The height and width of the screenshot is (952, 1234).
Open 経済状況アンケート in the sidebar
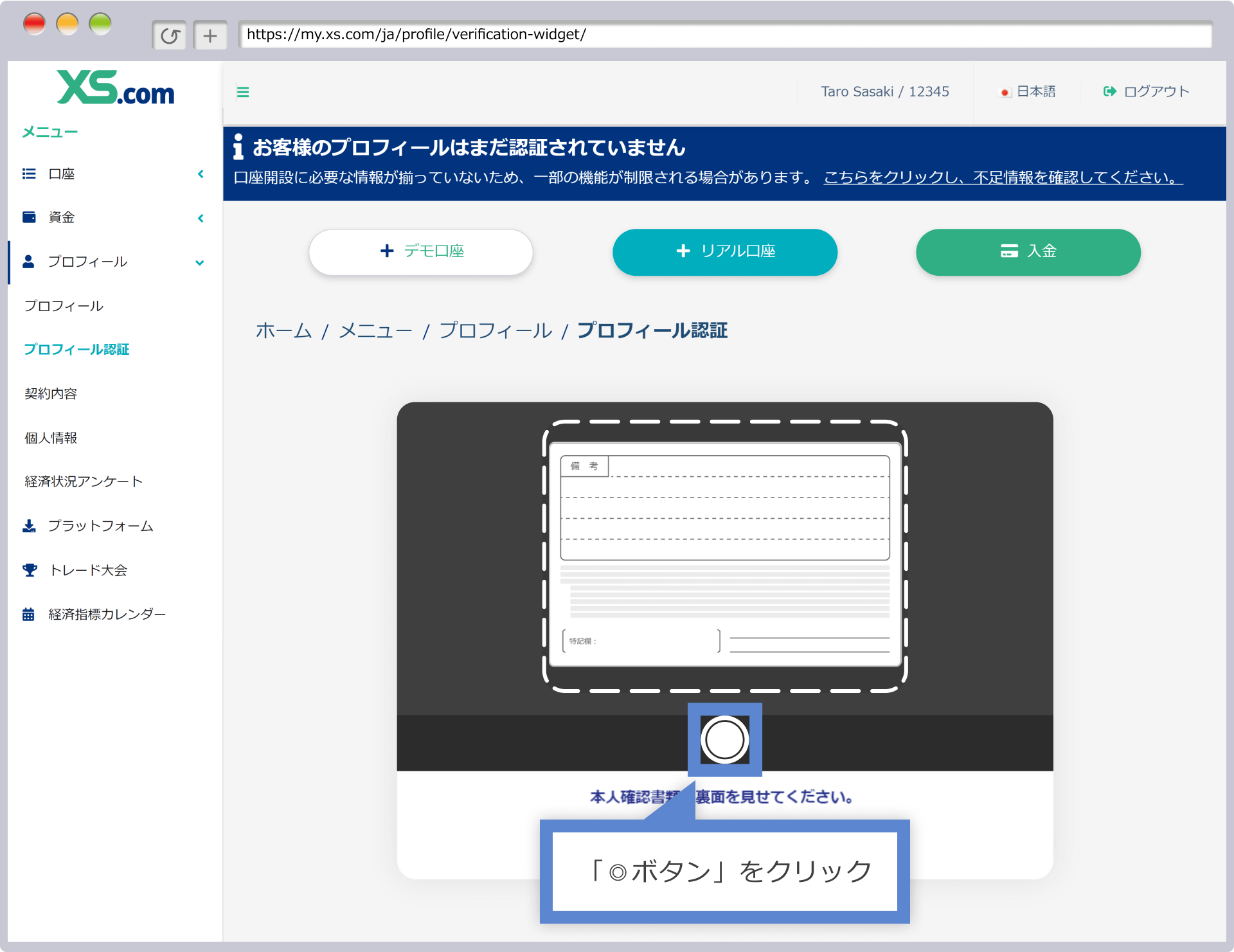(84, 481)
